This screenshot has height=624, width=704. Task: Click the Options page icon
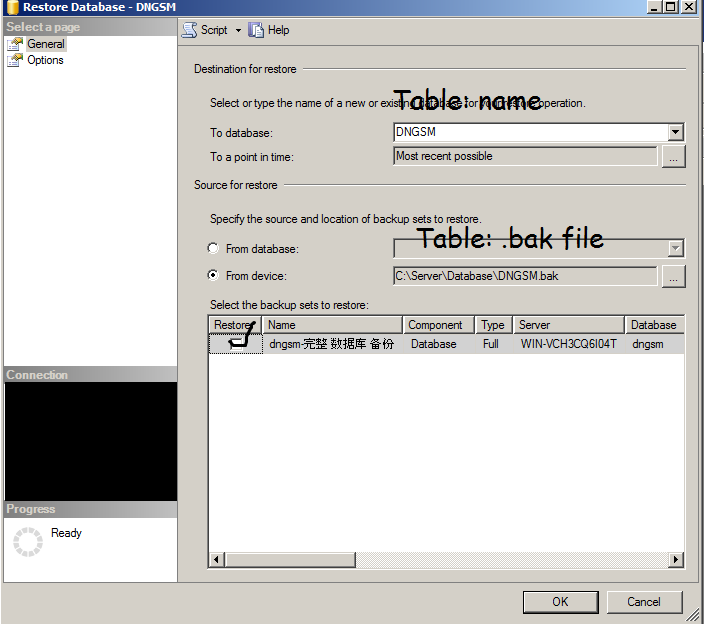(15, 60)
